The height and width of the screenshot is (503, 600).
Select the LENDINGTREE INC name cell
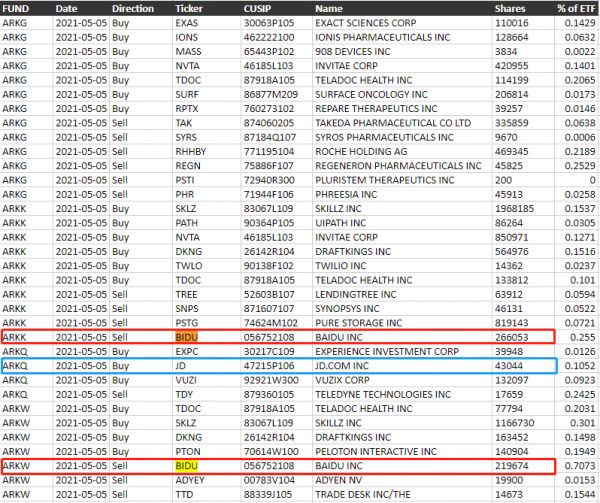click(x=356, y=294)
